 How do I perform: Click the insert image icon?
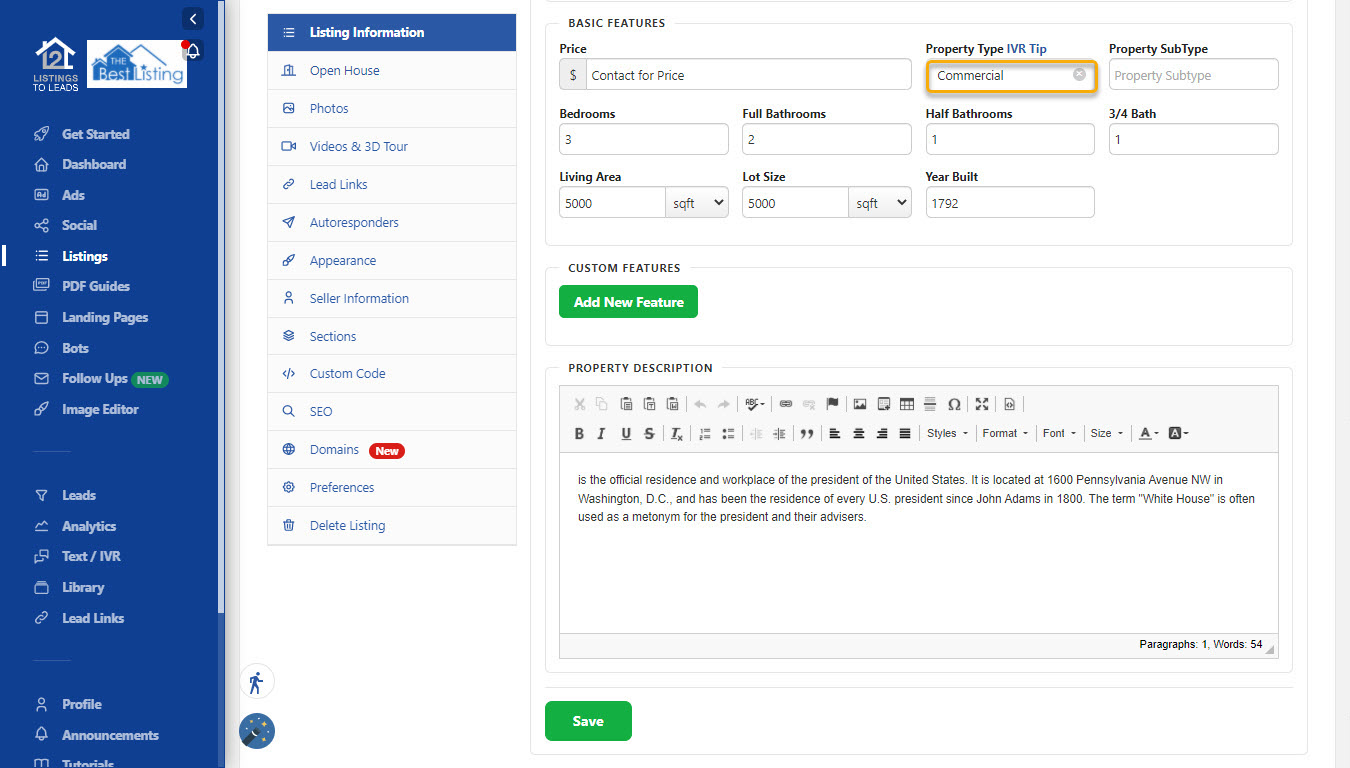859,404
